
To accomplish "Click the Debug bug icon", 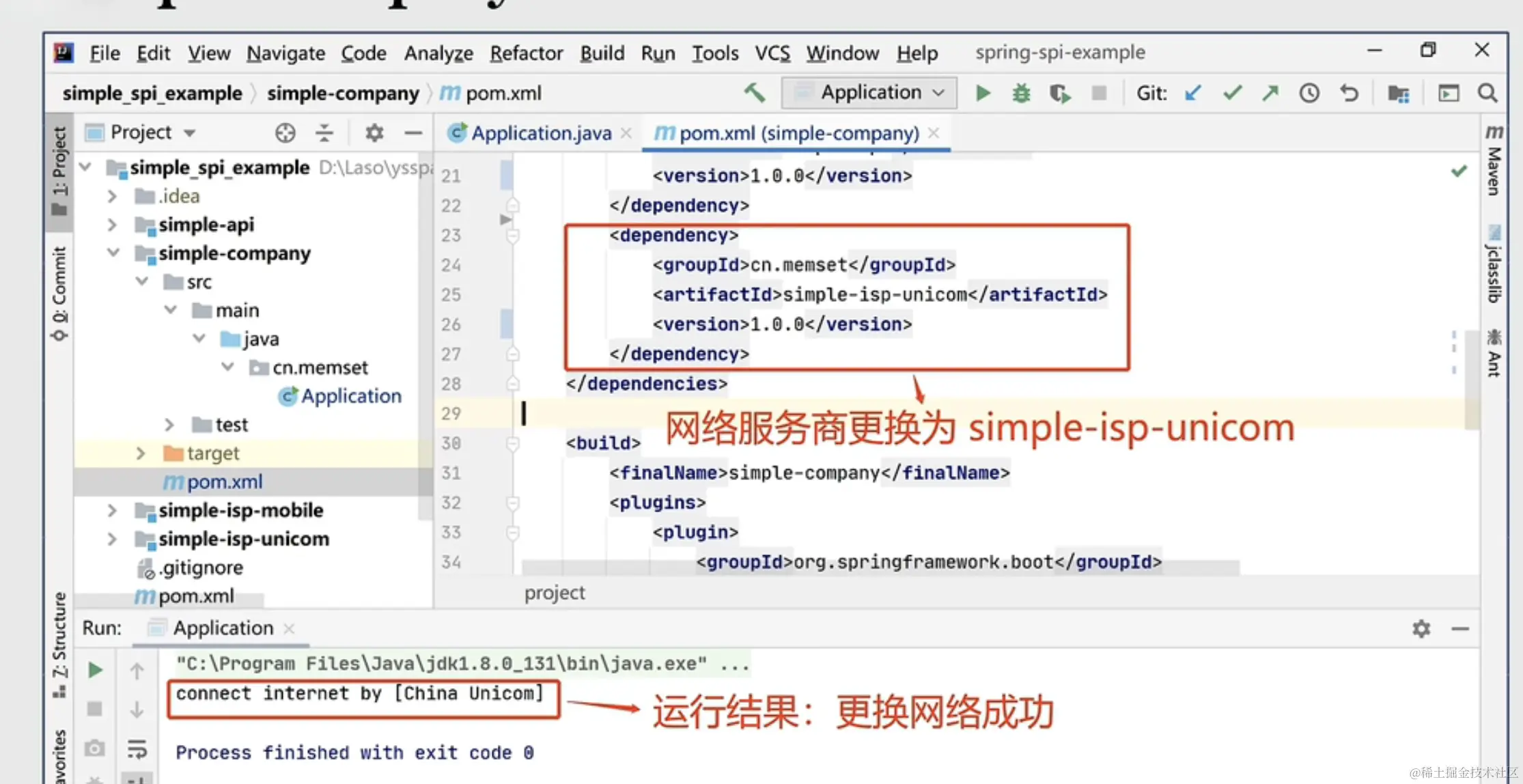I will tap(1021, 93).
